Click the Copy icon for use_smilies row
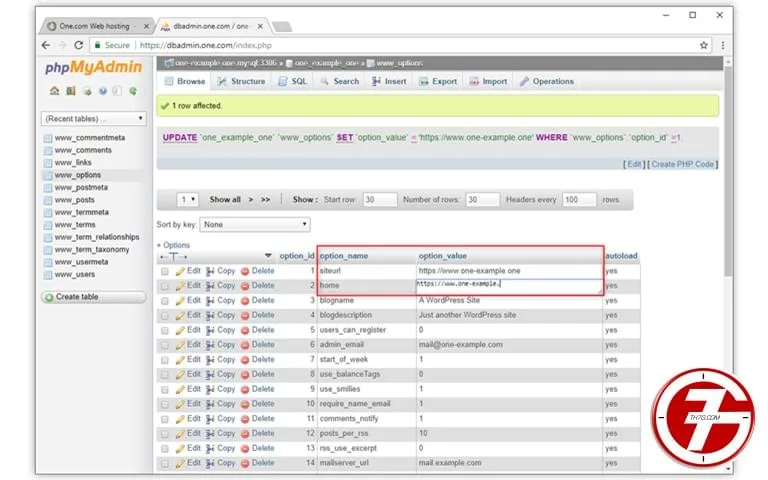This screenshot has height=480, width=768. 210,389
